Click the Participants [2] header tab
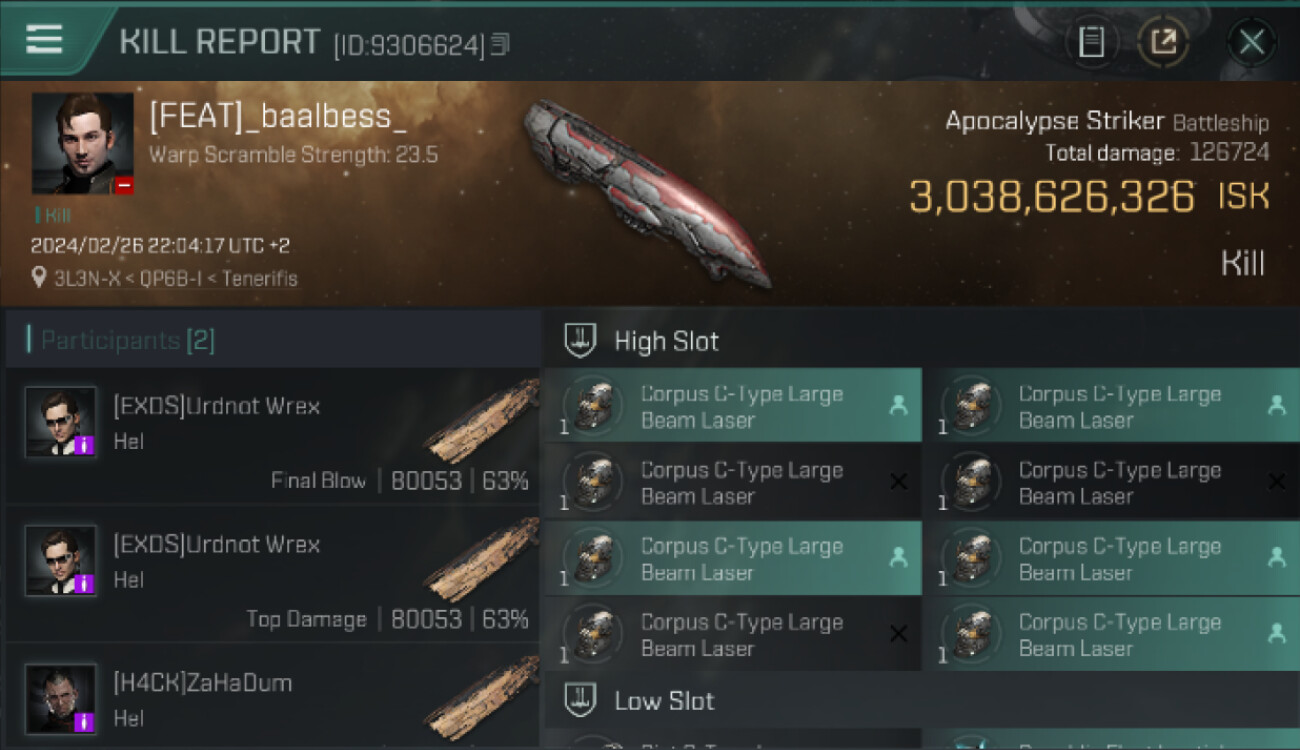This screenshot has width=1300, height=750. [x=121, y=340]
